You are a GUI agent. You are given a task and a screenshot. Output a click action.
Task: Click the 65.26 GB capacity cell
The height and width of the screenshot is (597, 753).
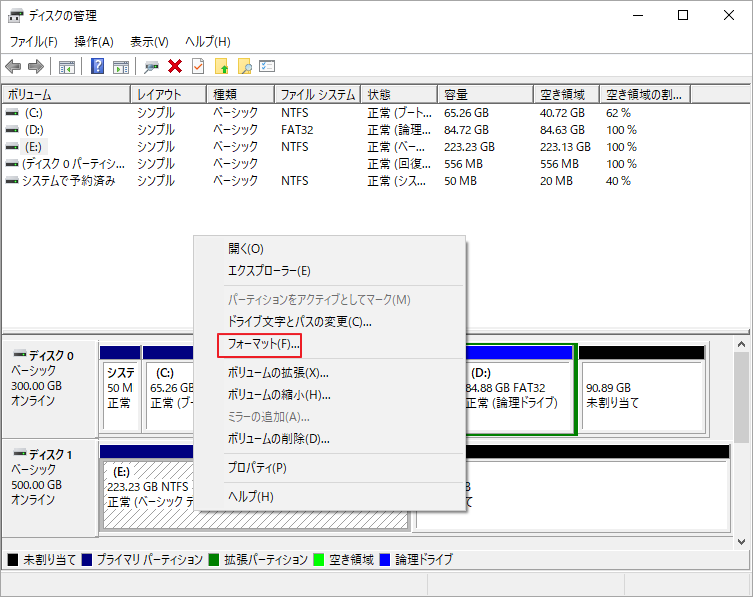pyautogui.click(x=466, y=113)
